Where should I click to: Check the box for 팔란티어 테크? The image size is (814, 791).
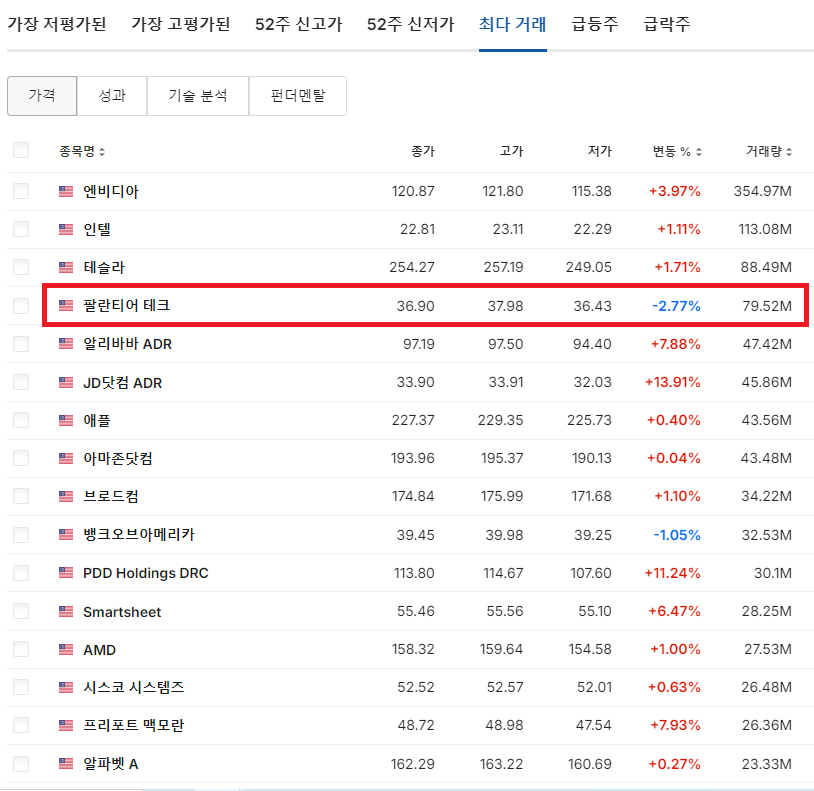21,306
